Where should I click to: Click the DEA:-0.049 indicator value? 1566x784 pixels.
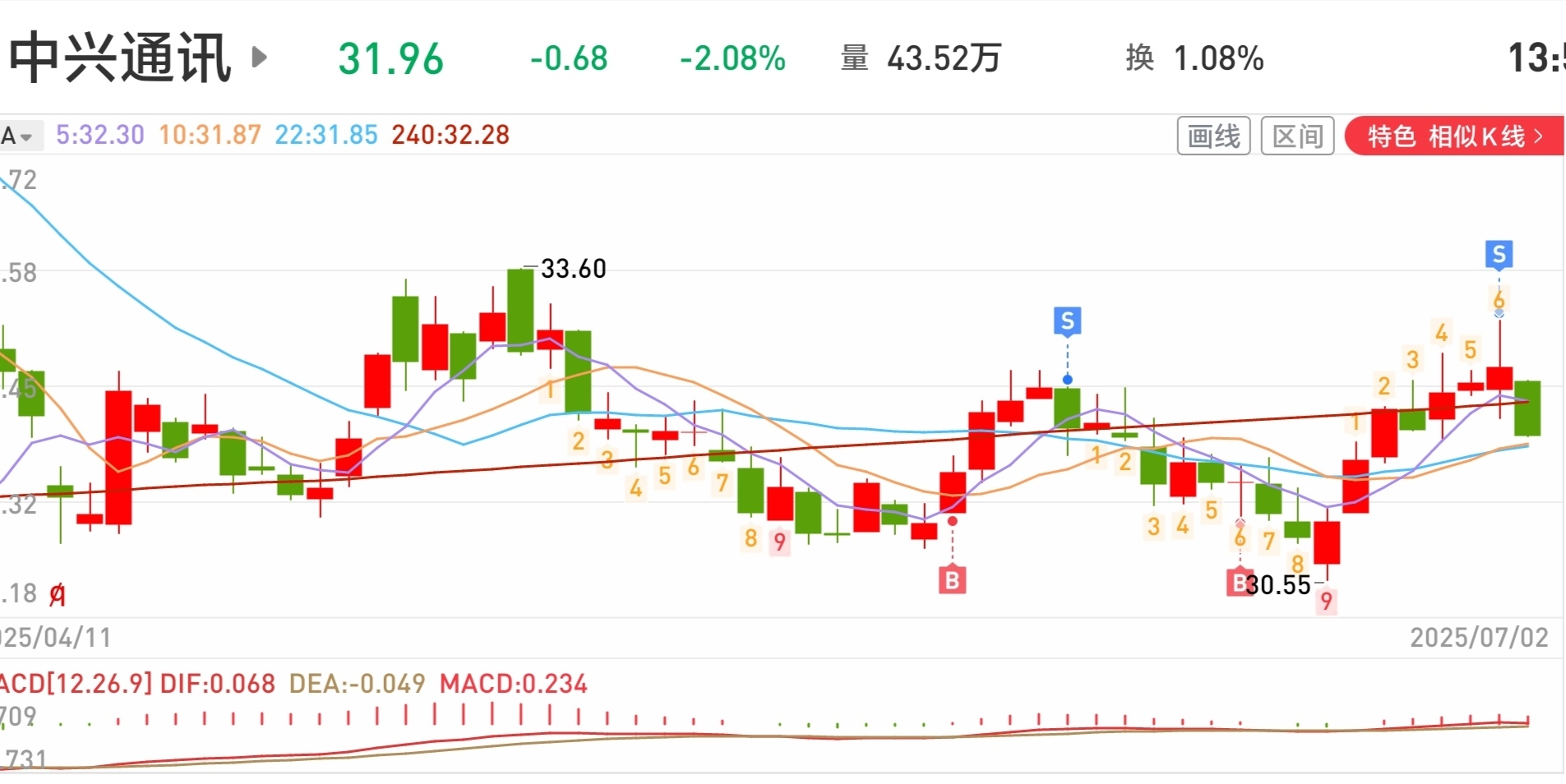[x=357, y=684]
